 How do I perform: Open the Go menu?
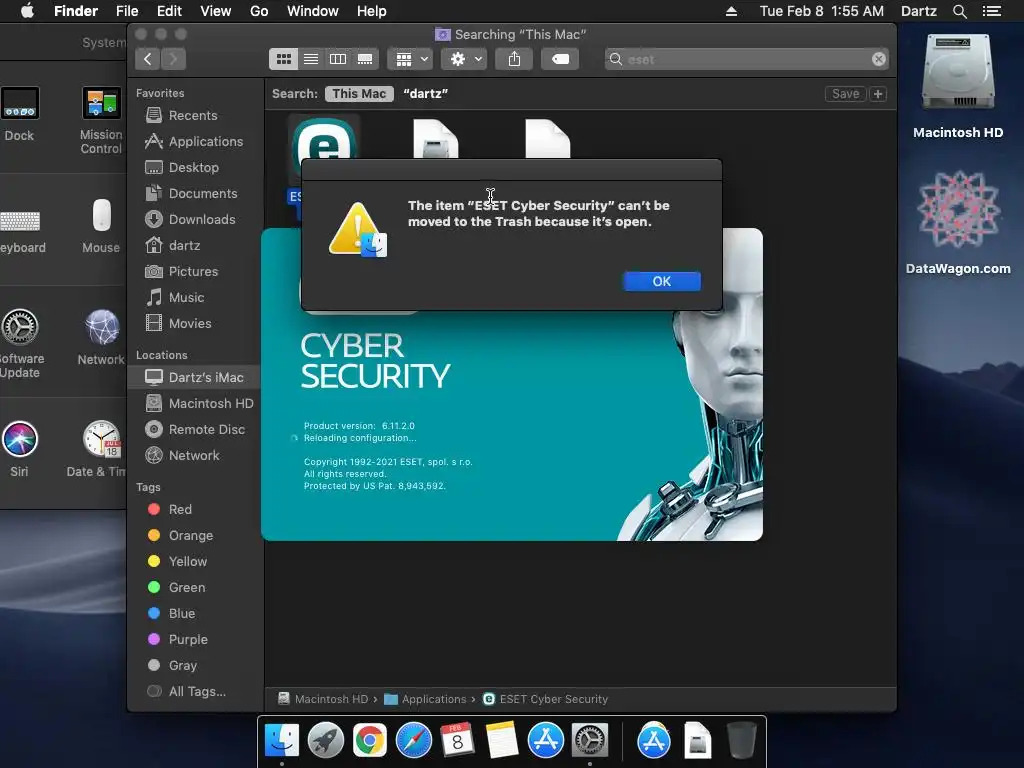click(259, 11)
